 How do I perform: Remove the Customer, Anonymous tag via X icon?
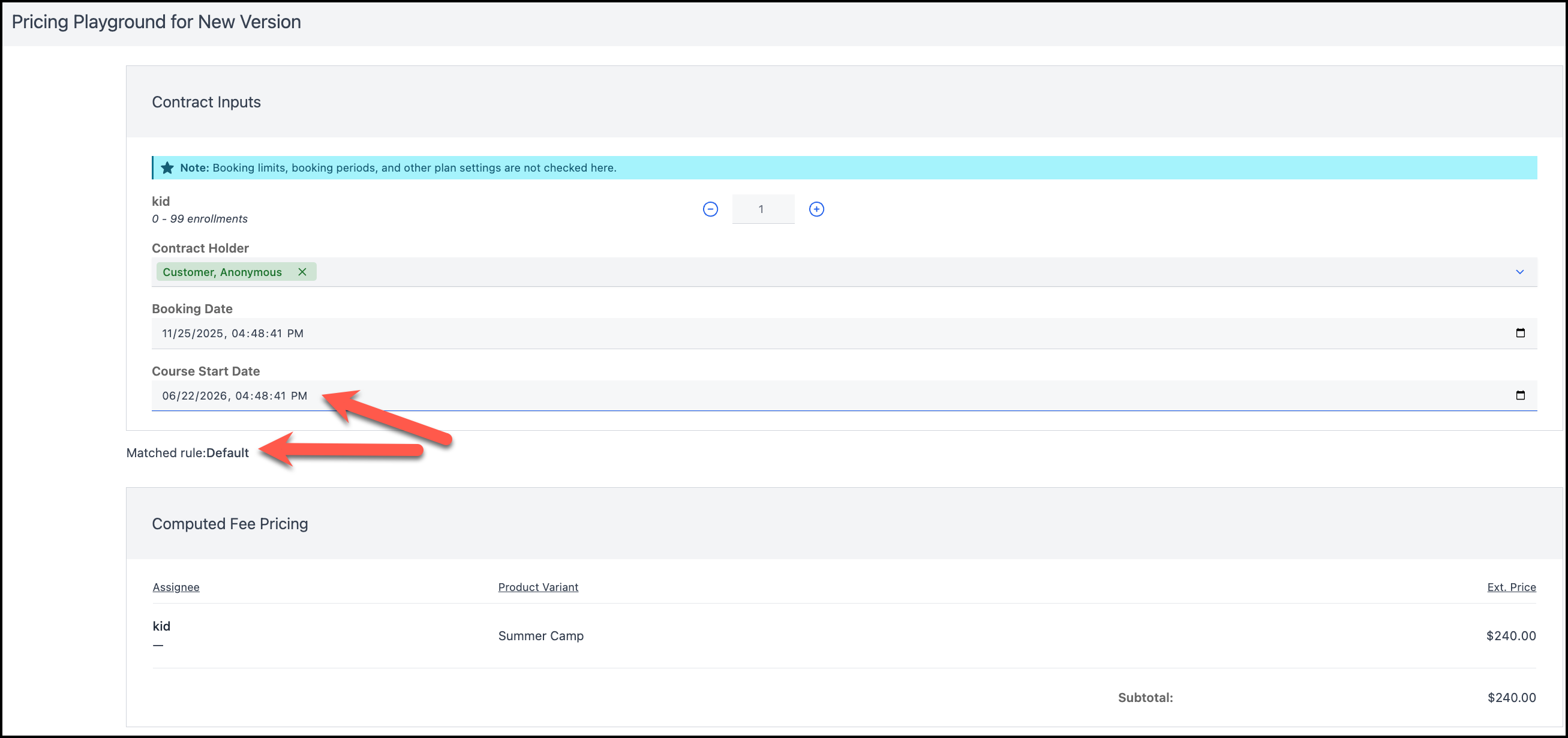point(302,272)
